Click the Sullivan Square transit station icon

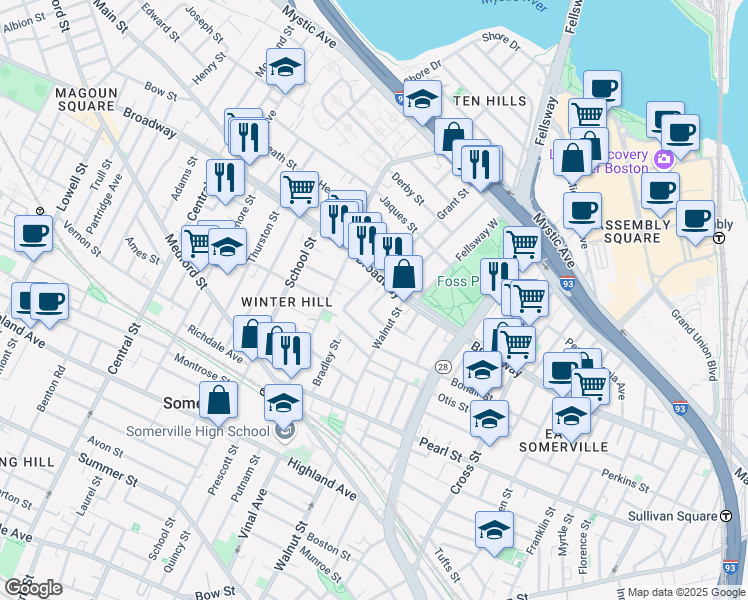point(726,516)
